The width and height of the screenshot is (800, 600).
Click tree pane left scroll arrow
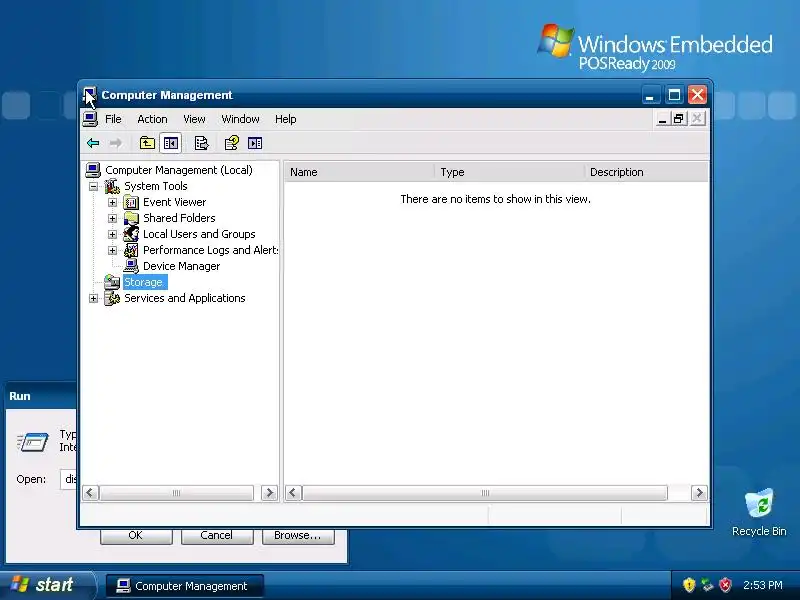pyautogui.click(x=90, y=493)
